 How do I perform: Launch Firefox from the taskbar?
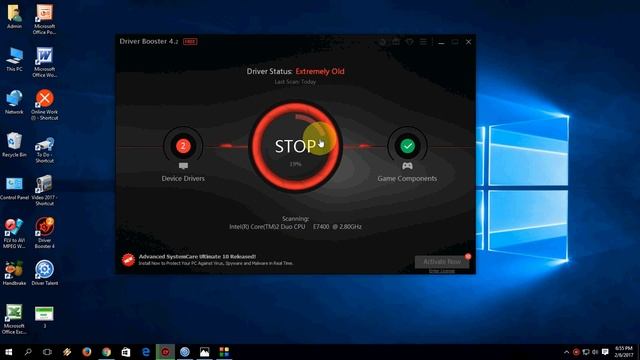(x=87, y=352)
